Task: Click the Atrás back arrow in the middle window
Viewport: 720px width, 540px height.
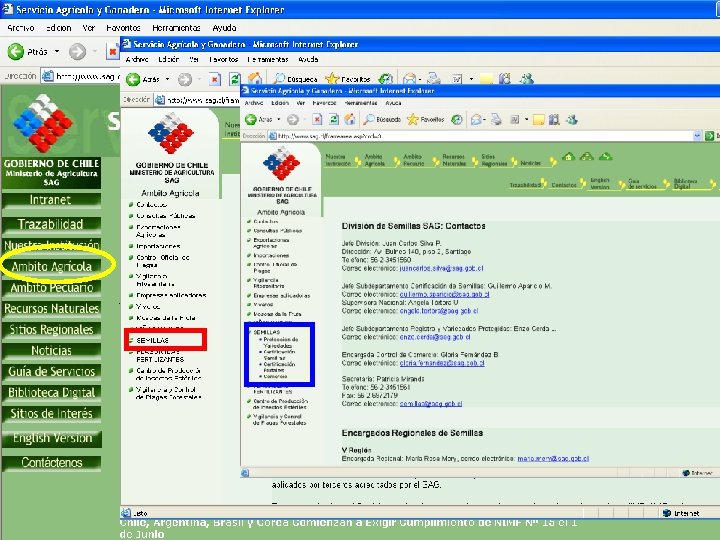Action: click(133, 79)
